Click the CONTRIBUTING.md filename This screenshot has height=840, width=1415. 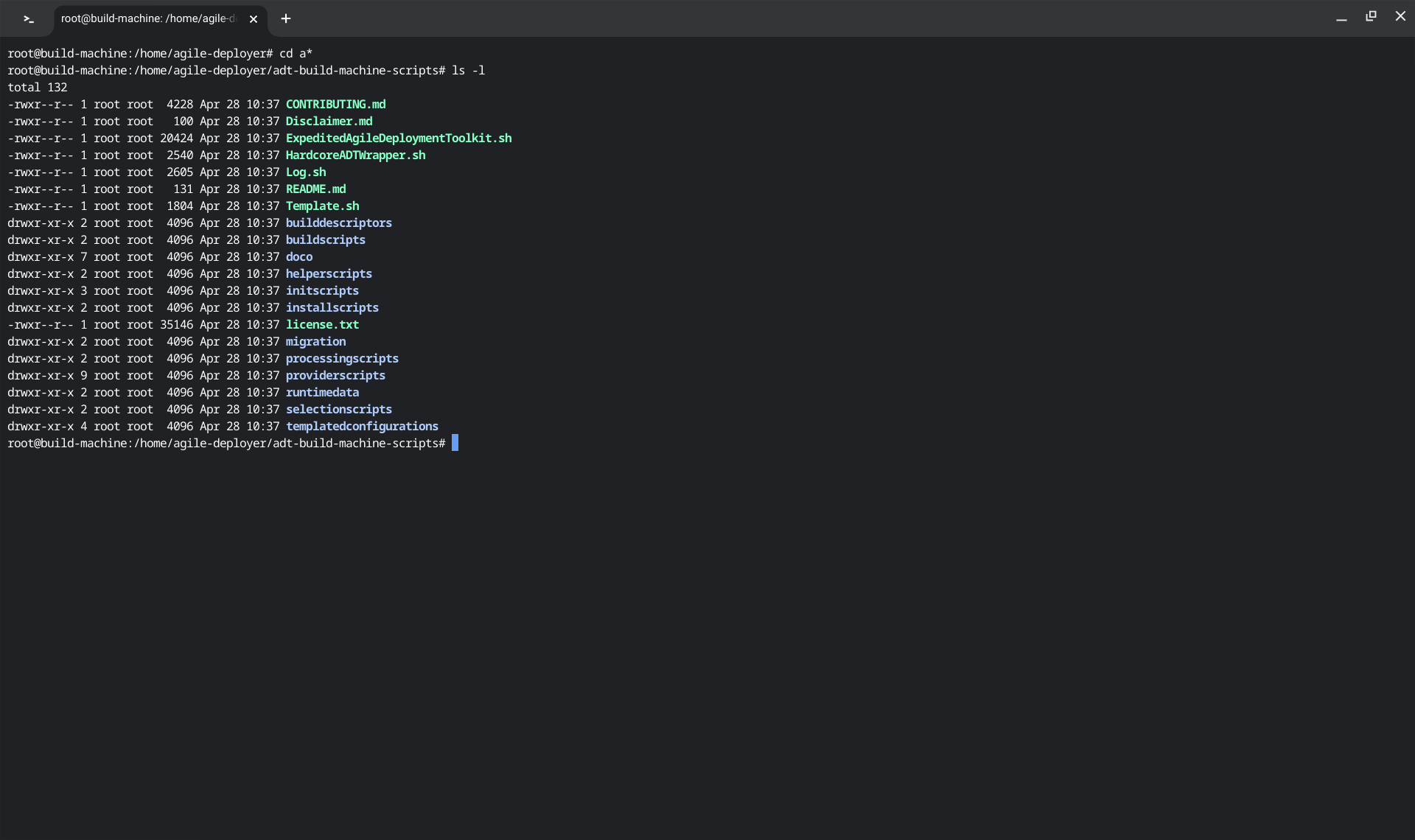click(x=335, y=105)
